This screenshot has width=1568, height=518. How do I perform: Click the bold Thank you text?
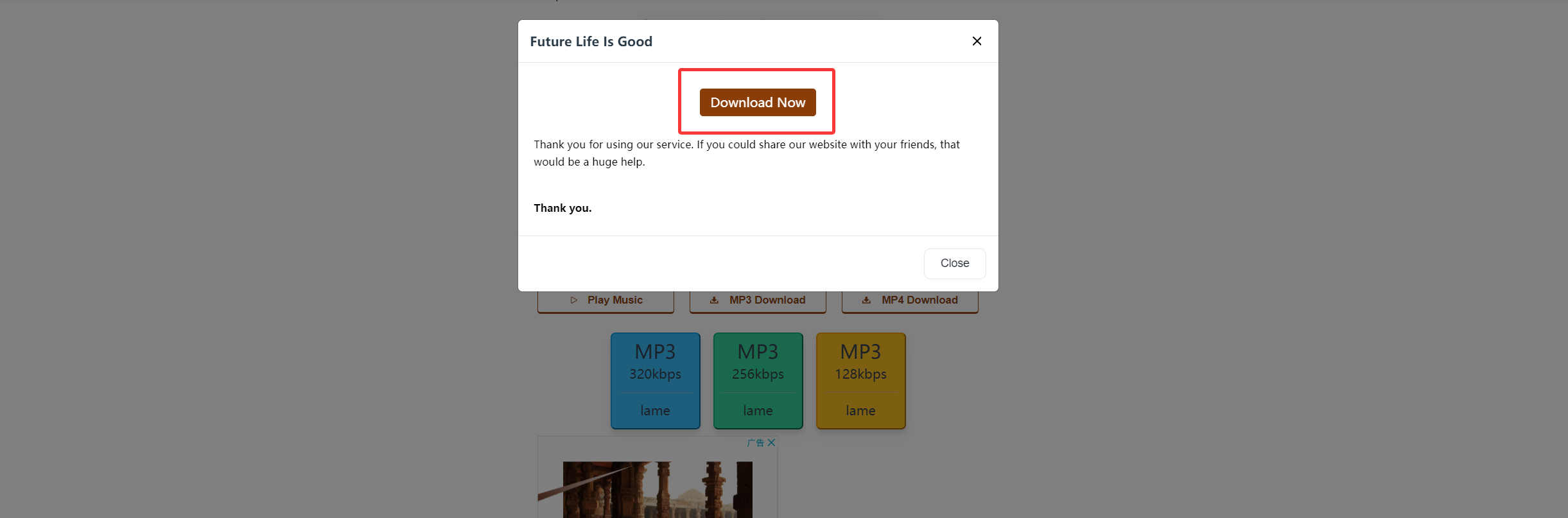pos(562,208)
